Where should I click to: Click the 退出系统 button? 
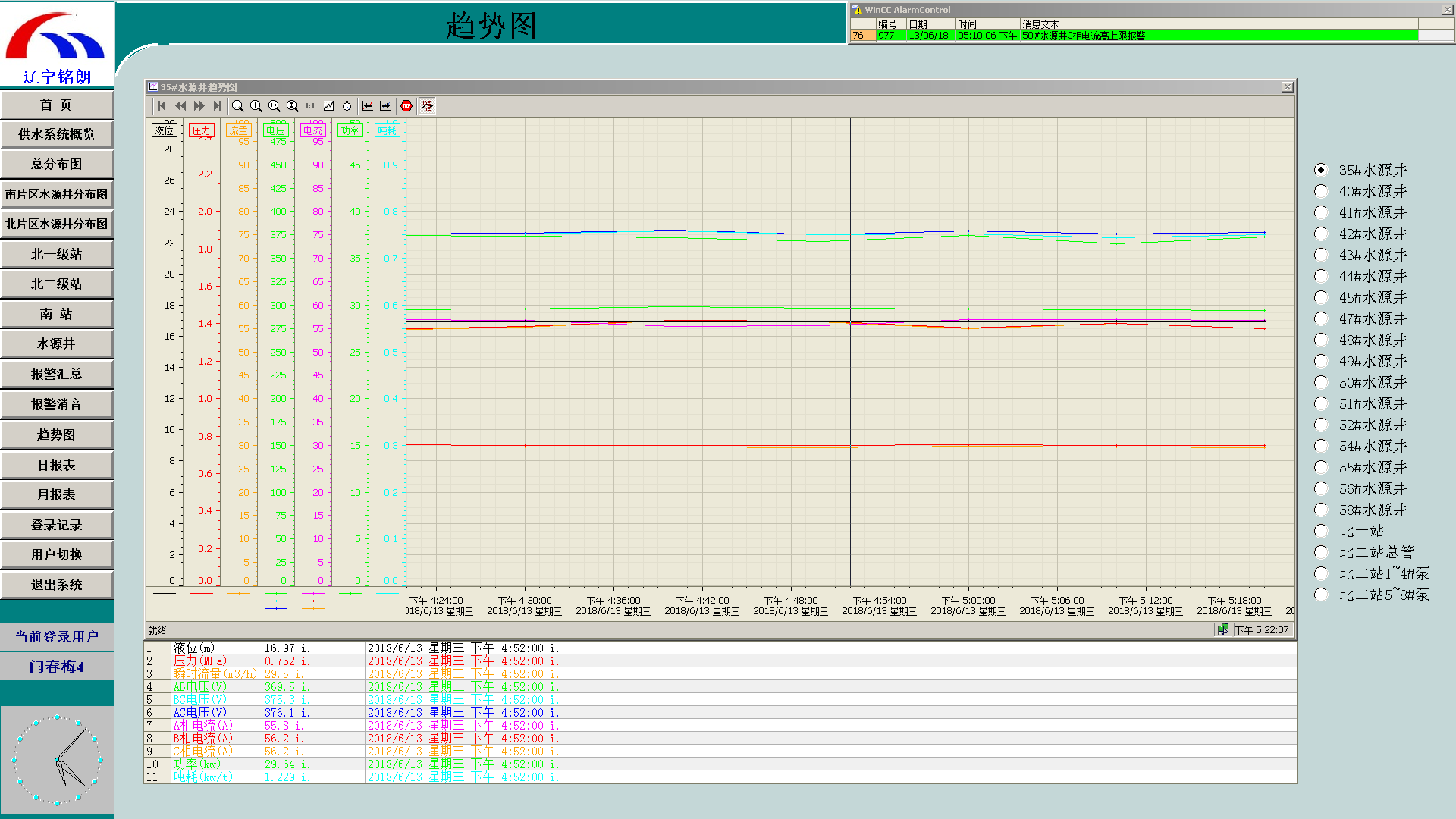click(x=57, y=585)
